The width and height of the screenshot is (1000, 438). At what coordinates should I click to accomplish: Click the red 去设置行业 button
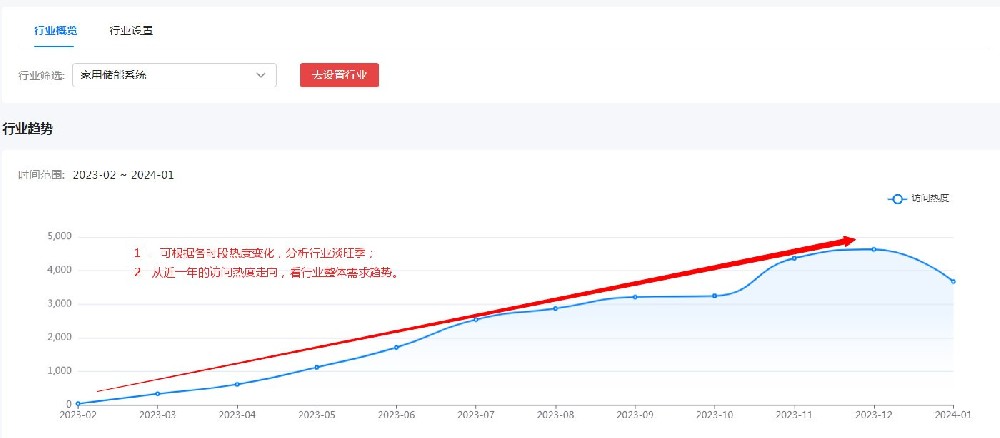(339, 75)
